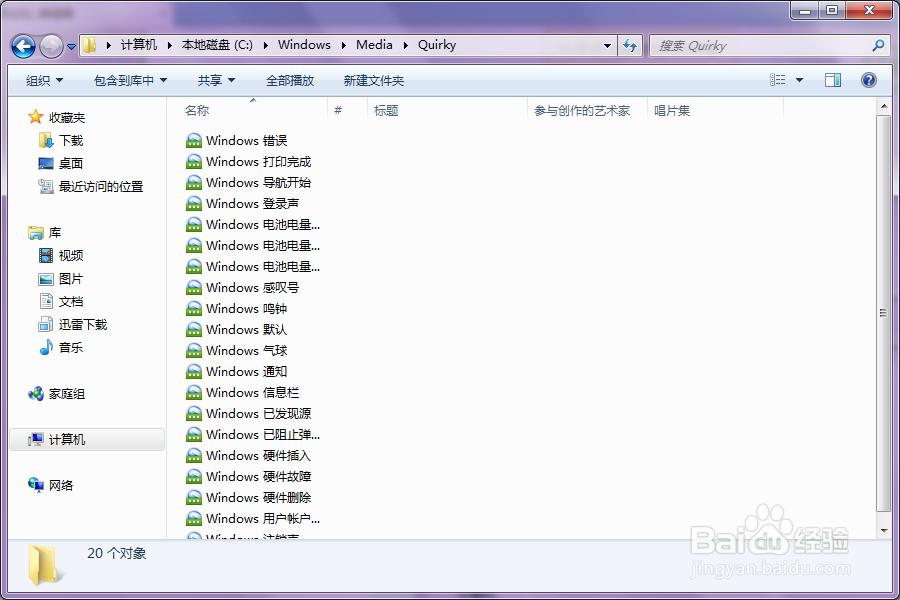Click 计算机 in the address path
Screen dimensions: 900x600
[x=138, y=45]
